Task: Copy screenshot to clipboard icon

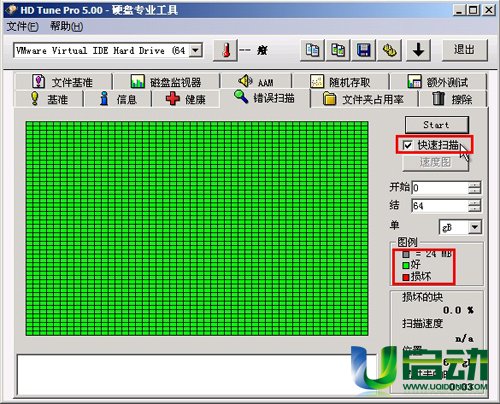Action: pos(338,50)
